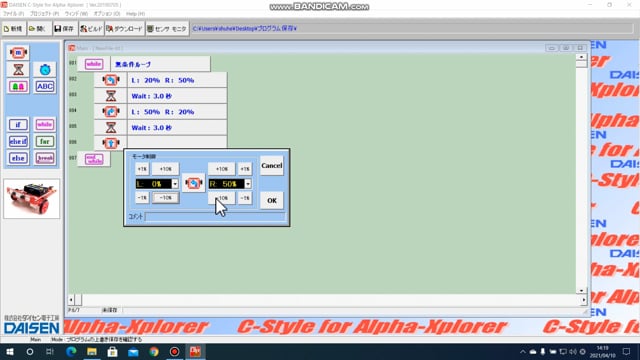Increase the left motor by +10%

[x=165, y=169]
